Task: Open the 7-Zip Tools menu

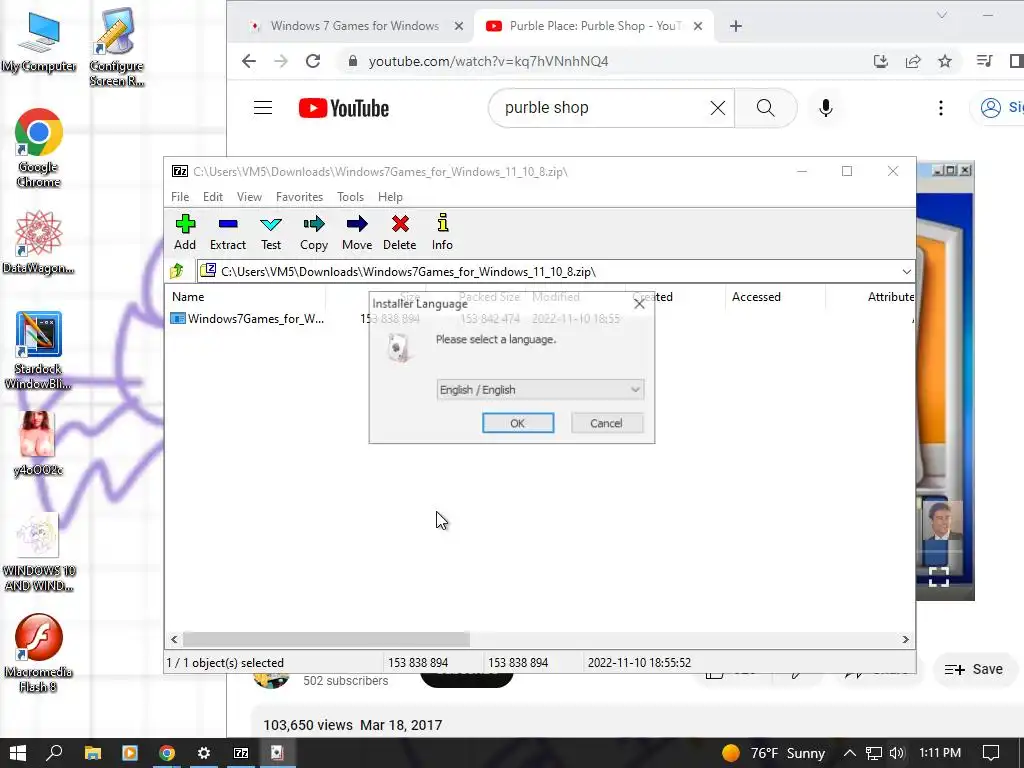Action: click(350, 197)
